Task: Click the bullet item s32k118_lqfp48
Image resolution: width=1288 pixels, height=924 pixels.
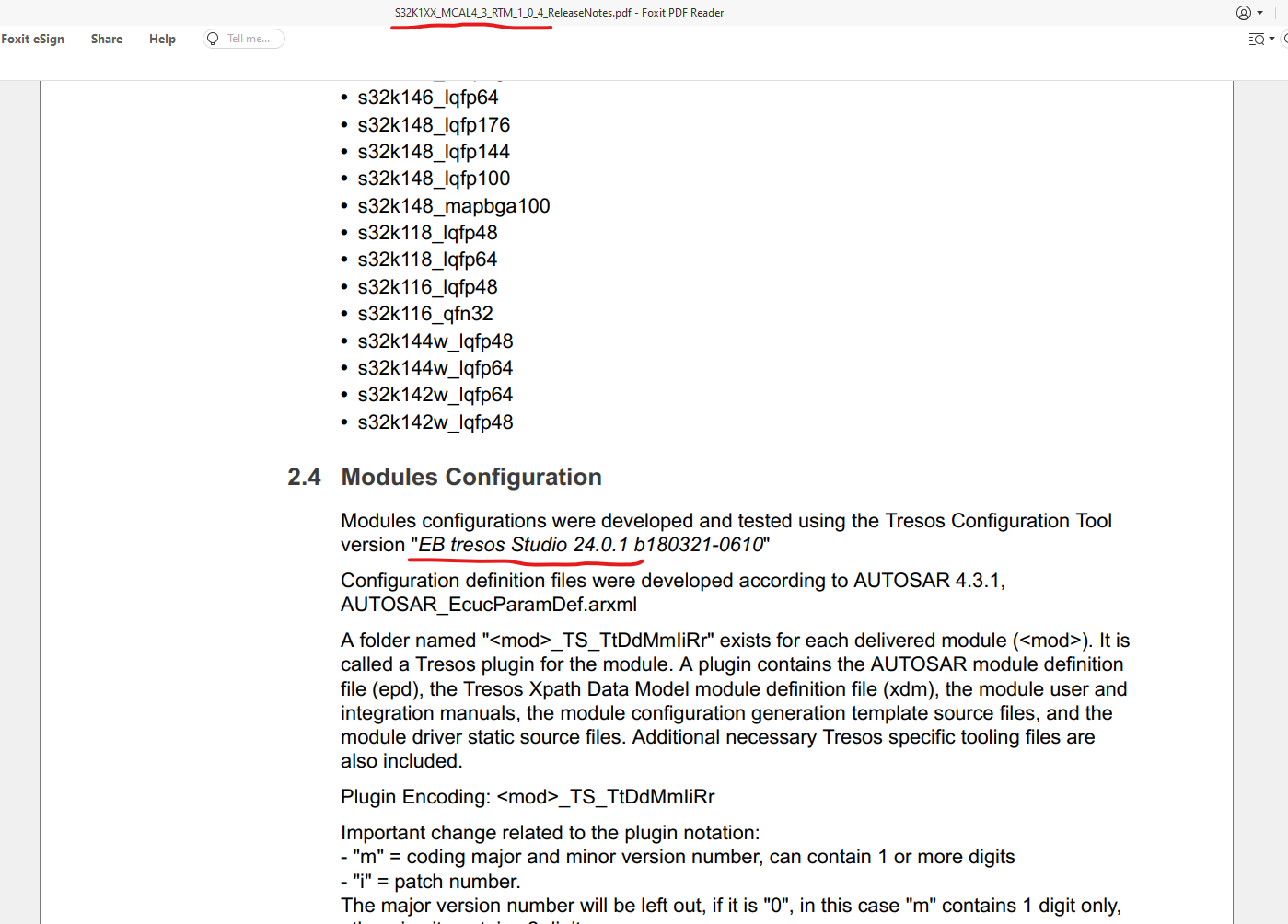Action: [x=427, y=232]
